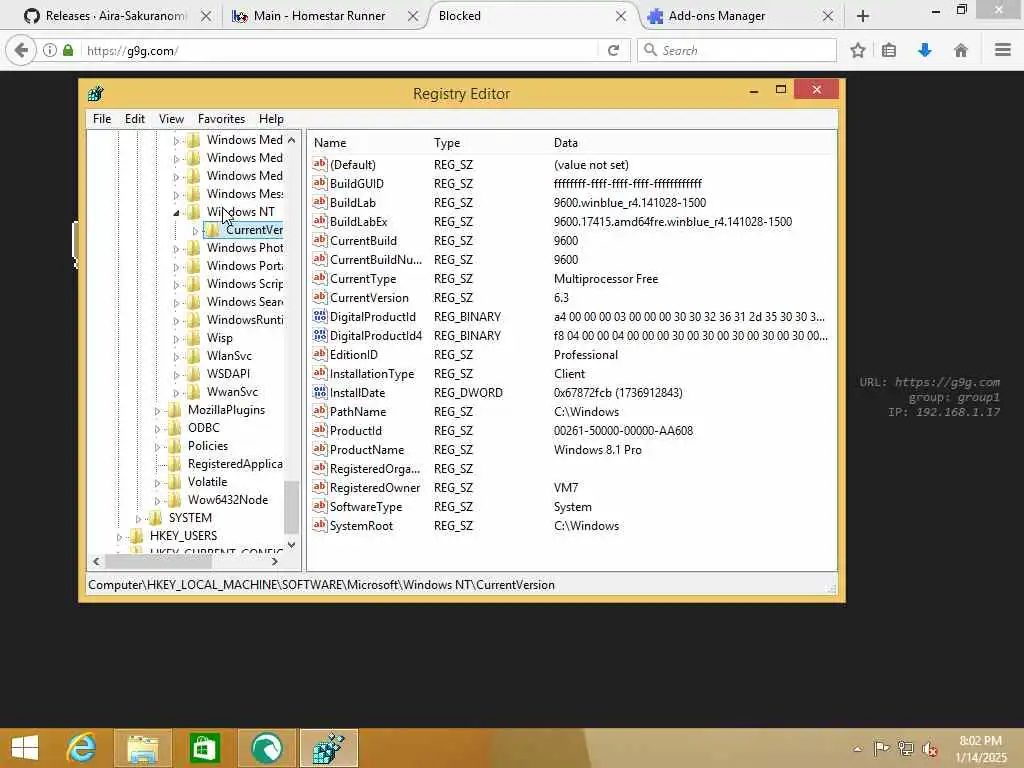Open the green round app taskbar icon

(266, 748)
